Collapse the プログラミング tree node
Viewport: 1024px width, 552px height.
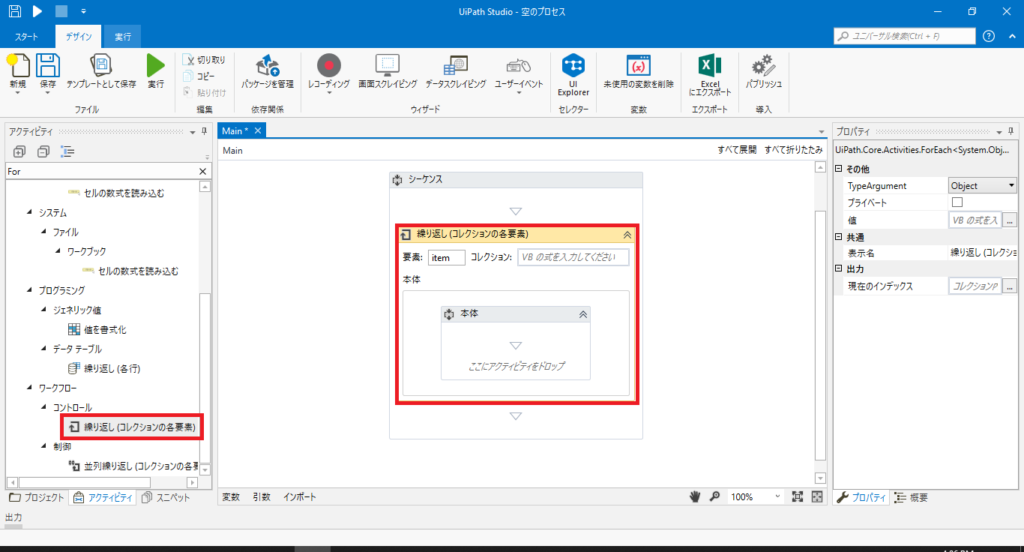(29, 290)
